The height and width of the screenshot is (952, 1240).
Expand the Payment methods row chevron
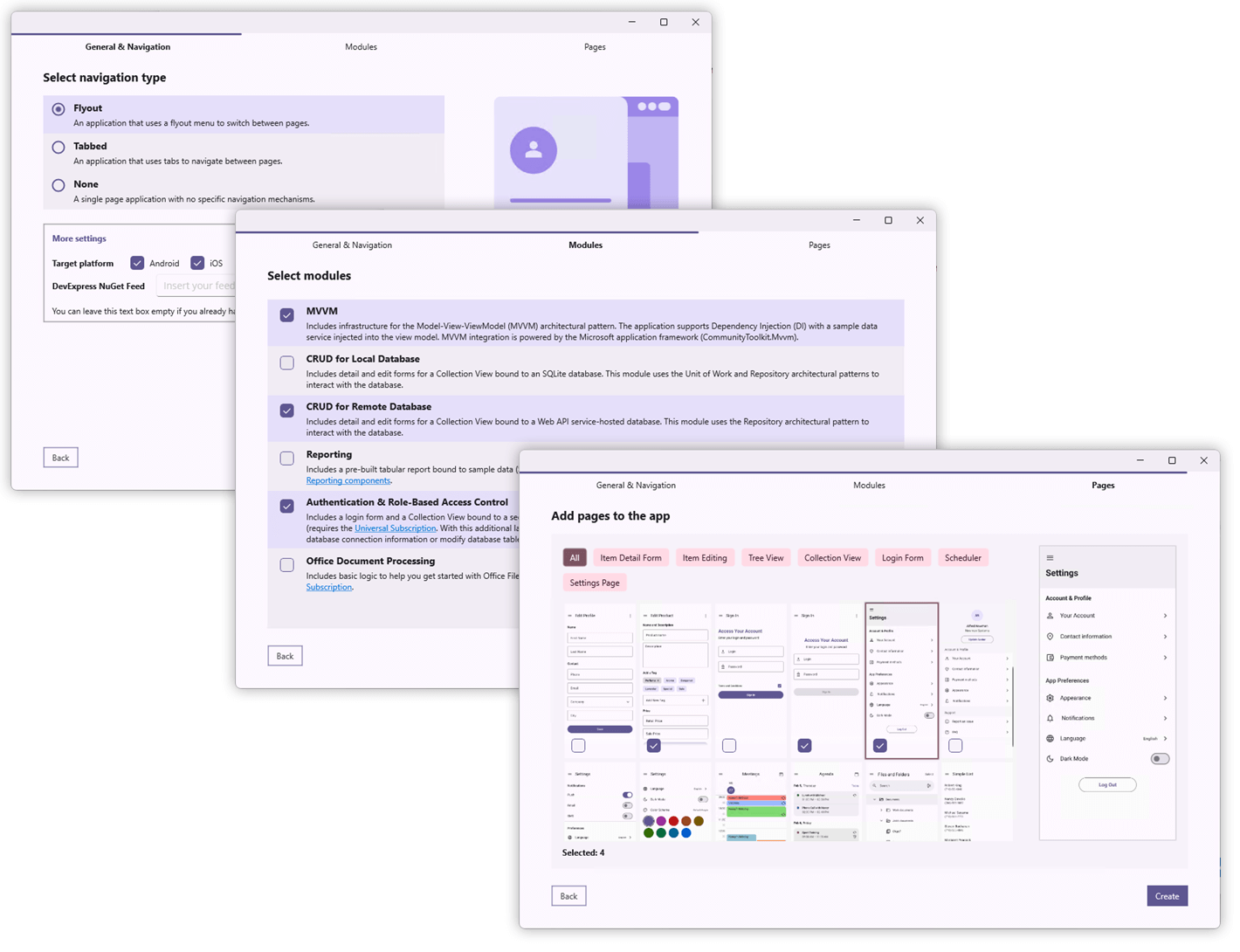tap(1165, 658)
